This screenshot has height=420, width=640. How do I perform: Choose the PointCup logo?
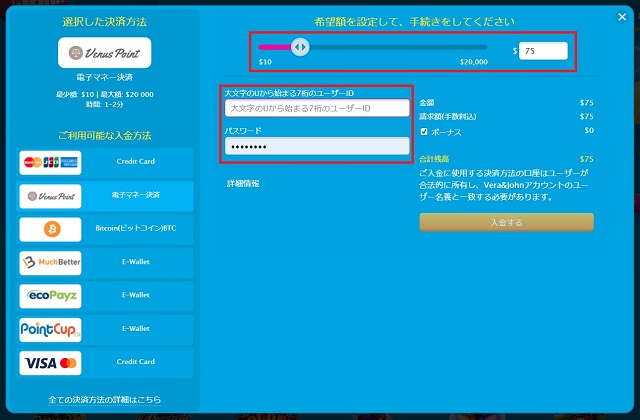tap(50, 329)
